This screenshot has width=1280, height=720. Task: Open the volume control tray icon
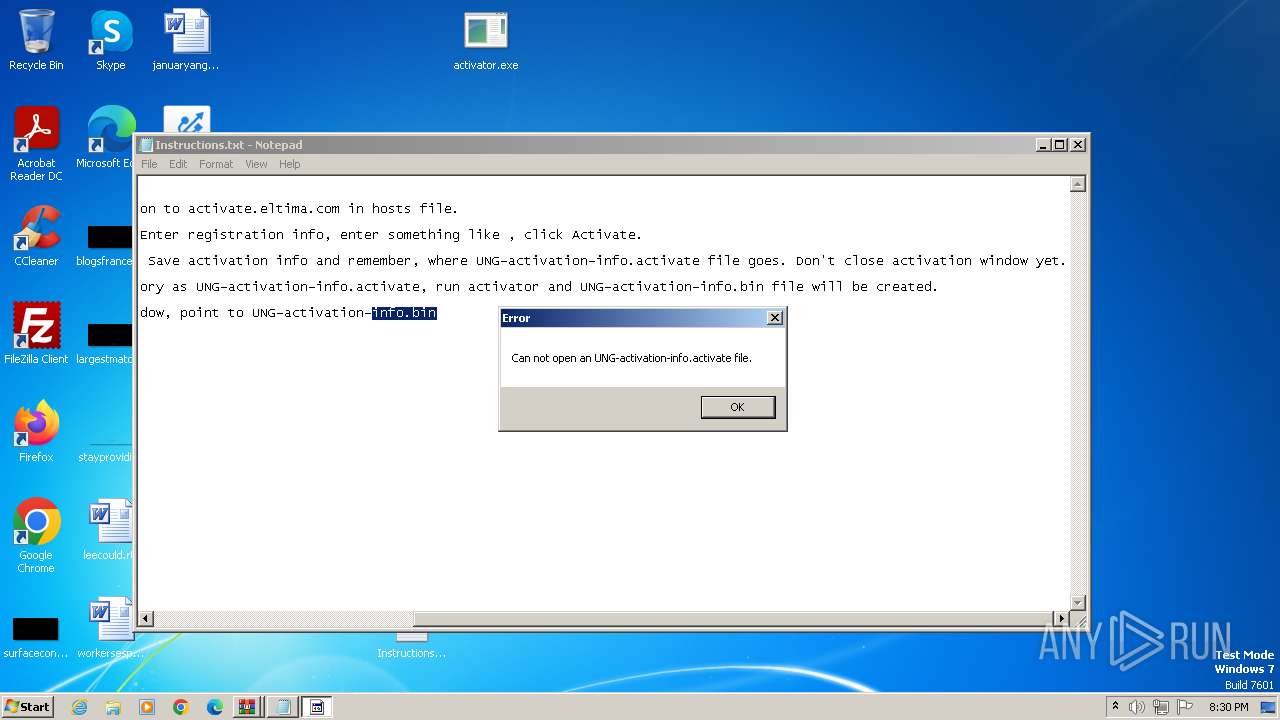click(x=1137, y=707)
